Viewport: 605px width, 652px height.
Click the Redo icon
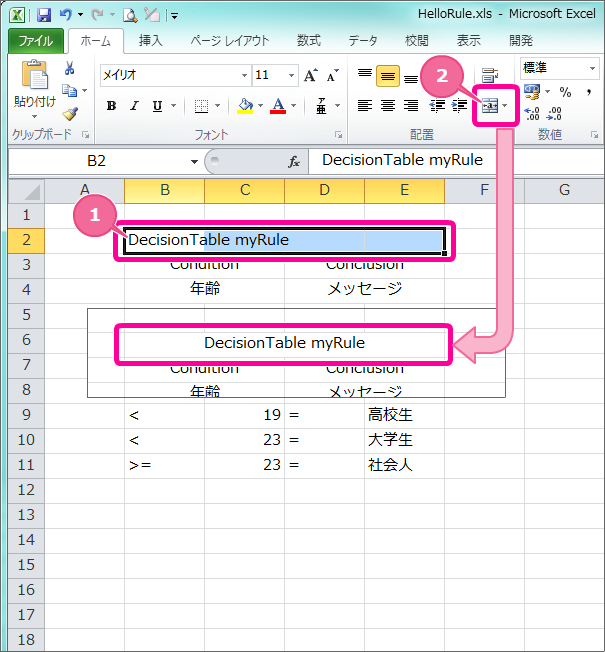click(x=97, y=16)
